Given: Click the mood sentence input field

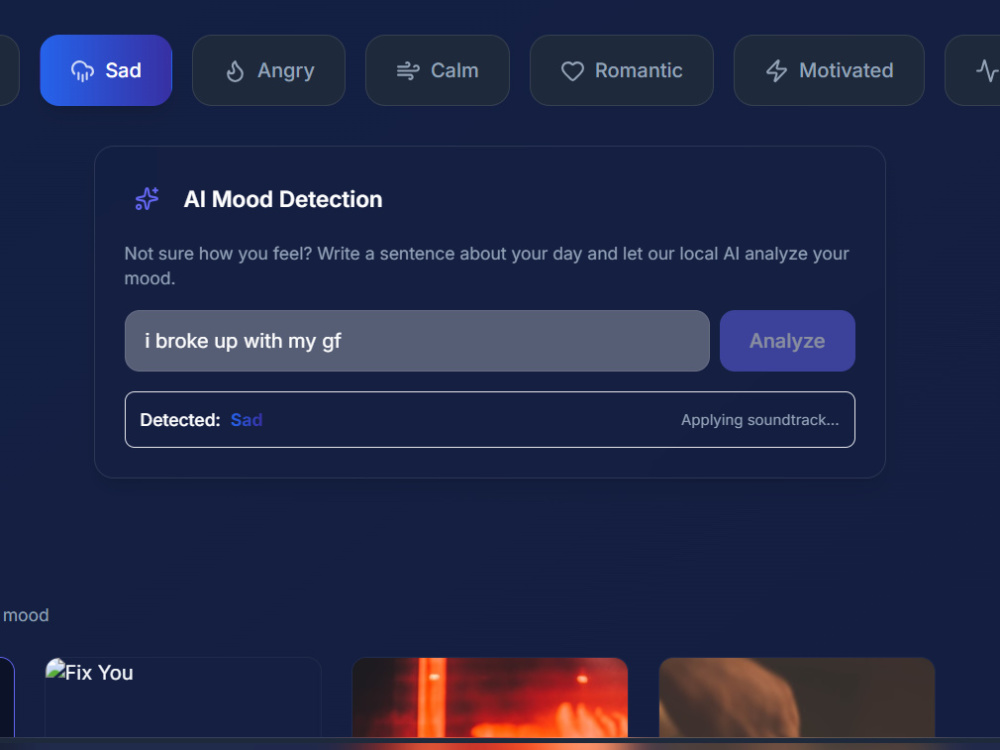Looking at the screenshot, I should [417, 341].
